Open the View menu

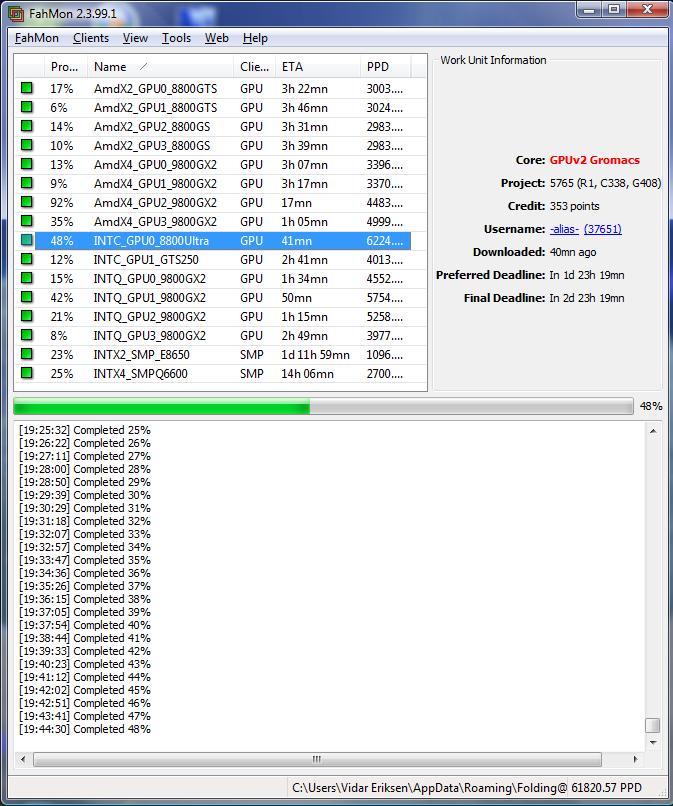click(135, 38)
